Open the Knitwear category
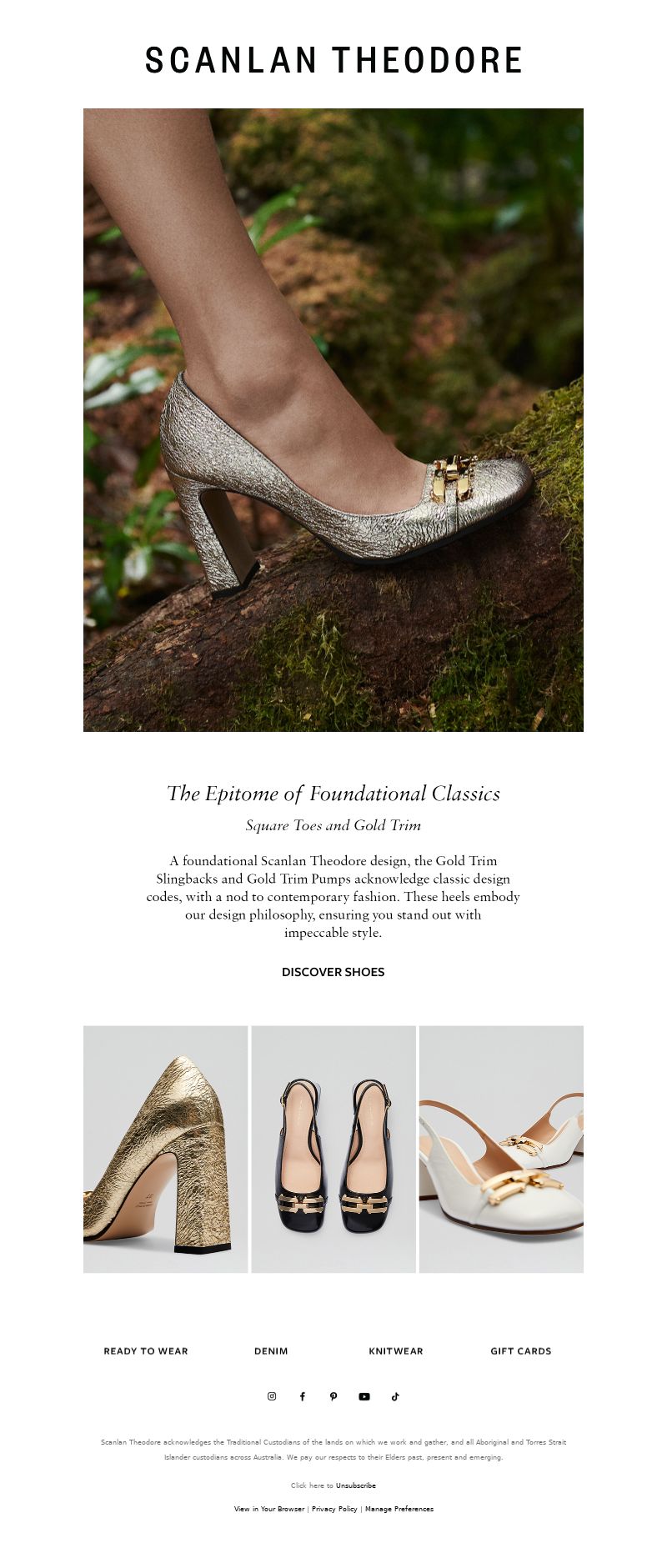Screen dimensions: 667x1568 (x=396, y=1351)
